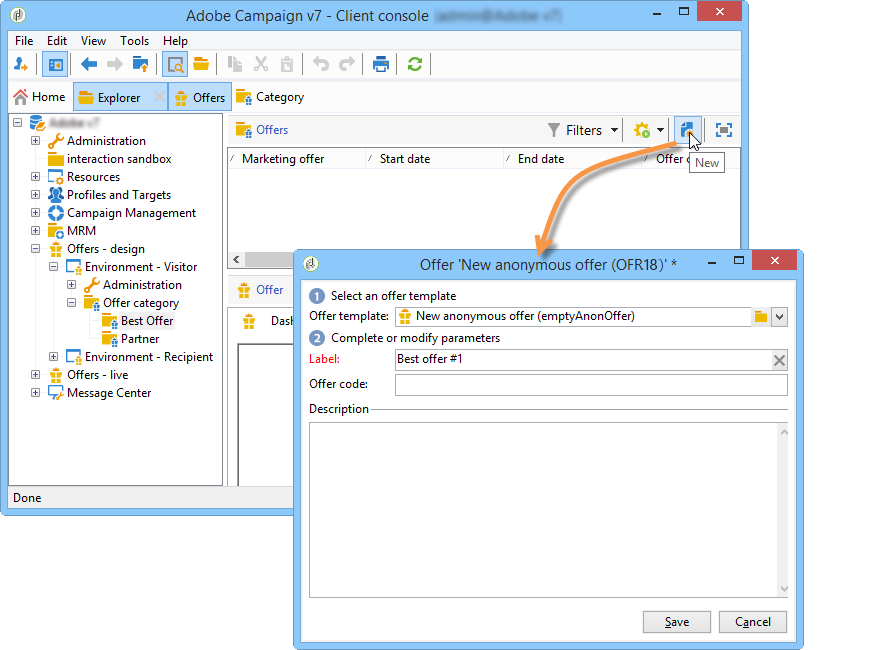Select the Partner tree folder
The height and width of the screenshot is (650, 894).
pos(131,339)
